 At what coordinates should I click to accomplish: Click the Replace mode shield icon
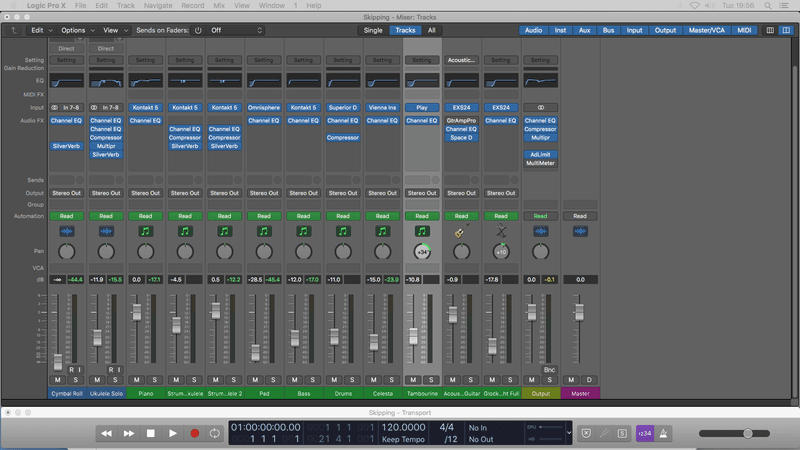pos(586,433)
